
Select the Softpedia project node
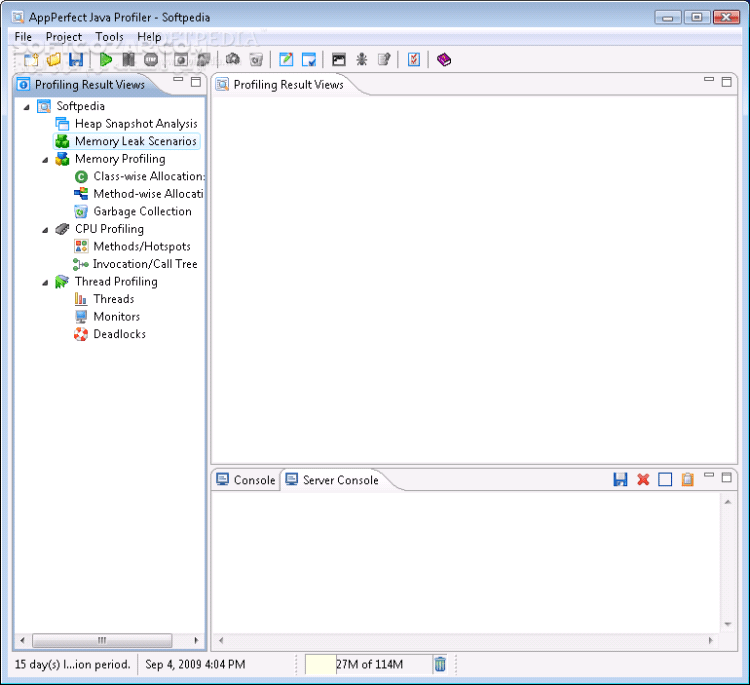tap(71, 106)
